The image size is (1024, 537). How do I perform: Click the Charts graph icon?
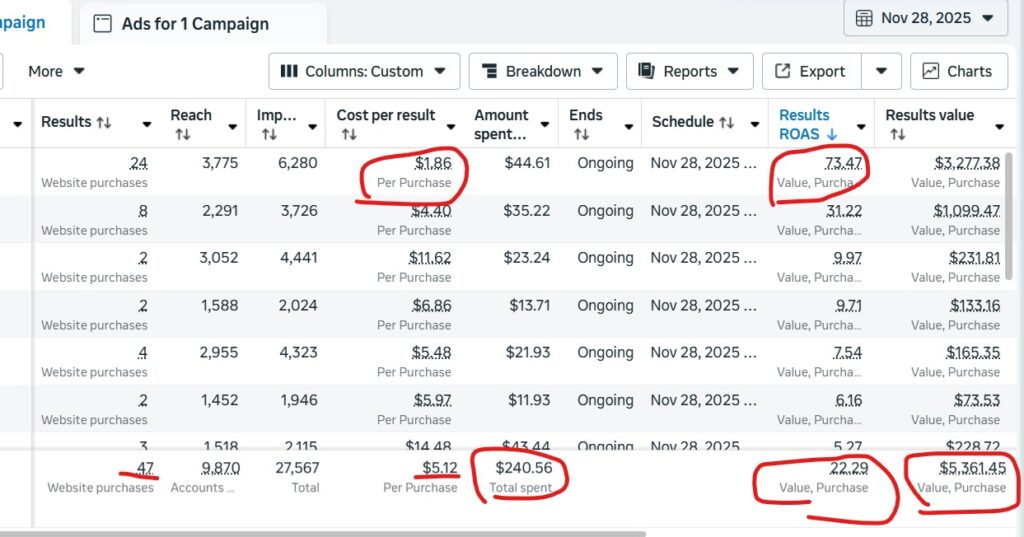[x=931, y=71]
